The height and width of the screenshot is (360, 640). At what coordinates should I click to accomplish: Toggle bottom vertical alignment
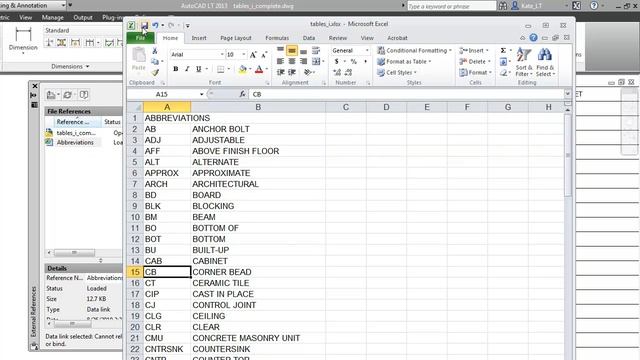303,51
